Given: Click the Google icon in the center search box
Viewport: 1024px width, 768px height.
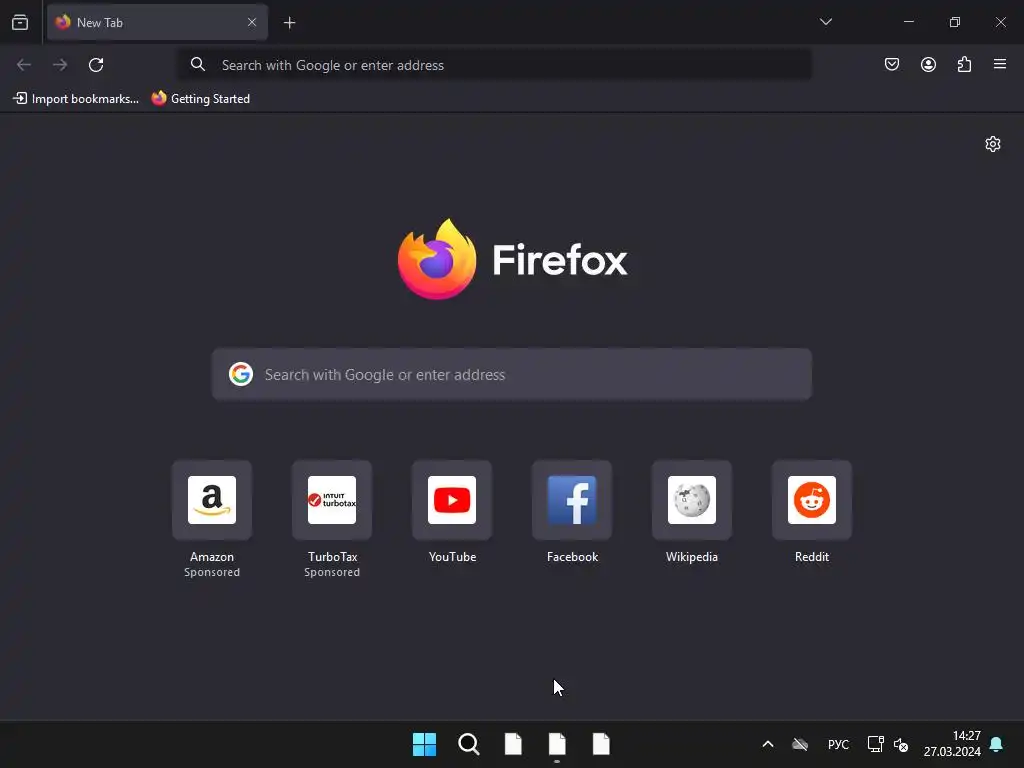Looking at the screenshot, I should [241, 374].
